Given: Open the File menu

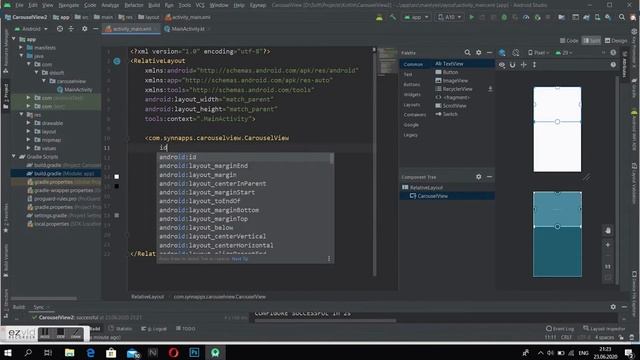Looking at the screenshot, I should (19, 5).
